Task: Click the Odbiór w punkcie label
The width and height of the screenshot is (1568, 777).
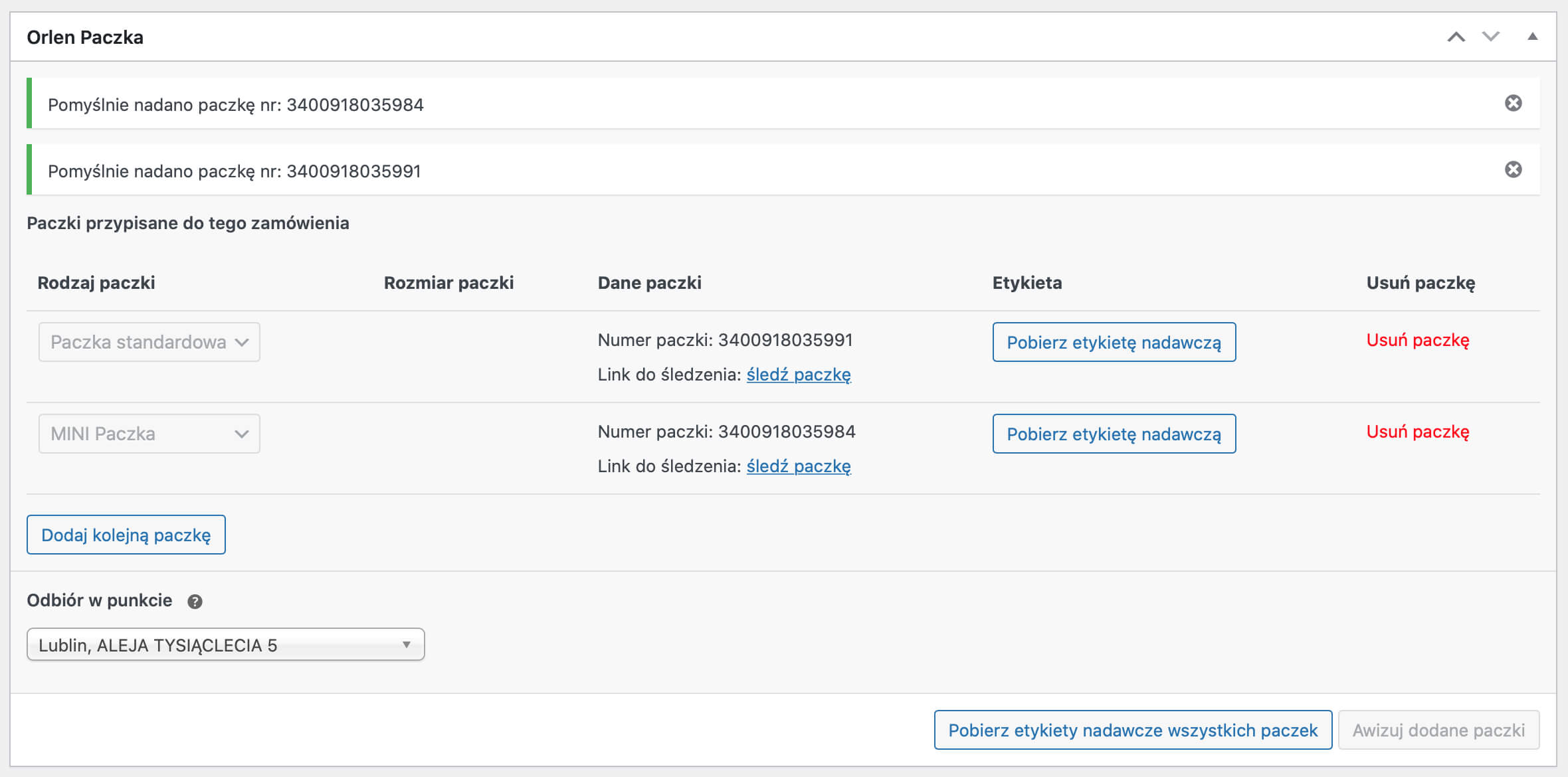Action: pos(100,600)
